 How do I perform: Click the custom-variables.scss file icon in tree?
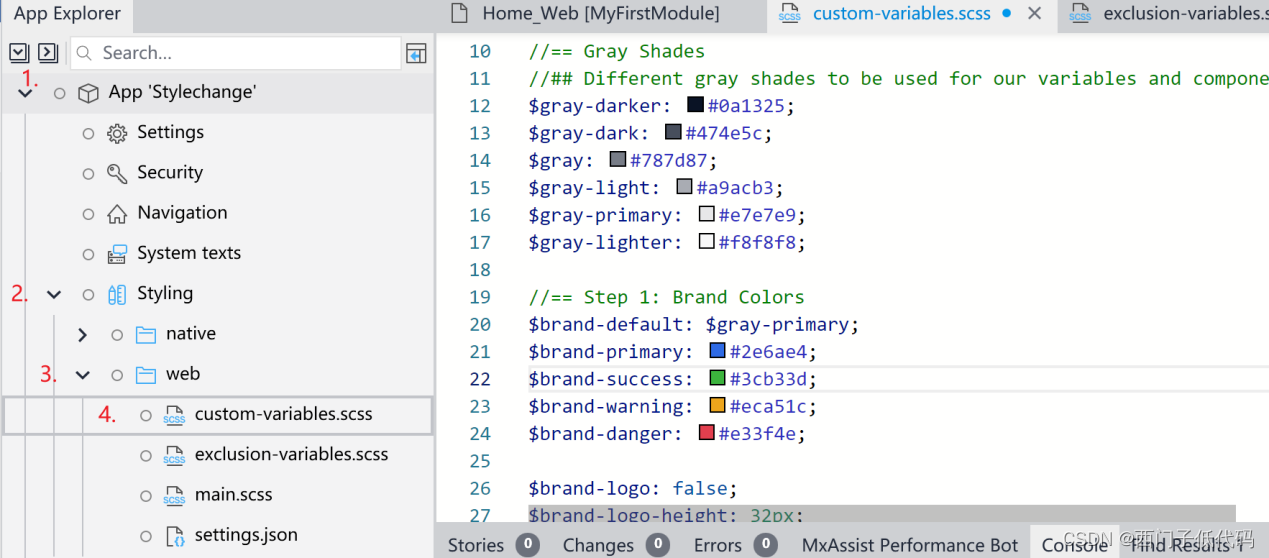[174, 415]
